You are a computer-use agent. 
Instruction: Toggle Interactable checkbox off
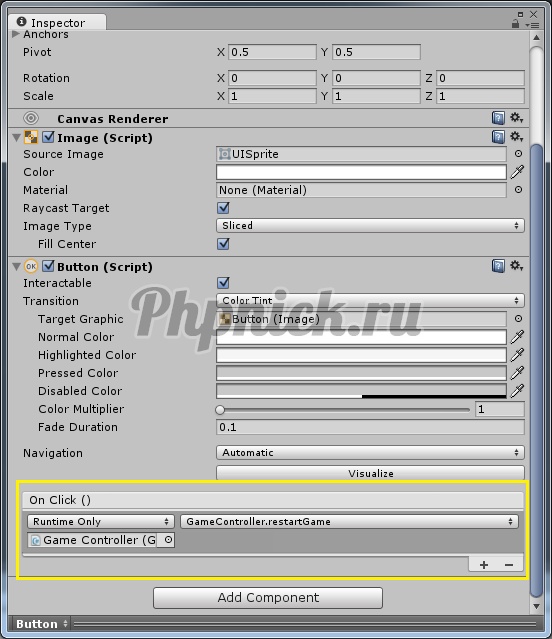(x=223, y=282)
